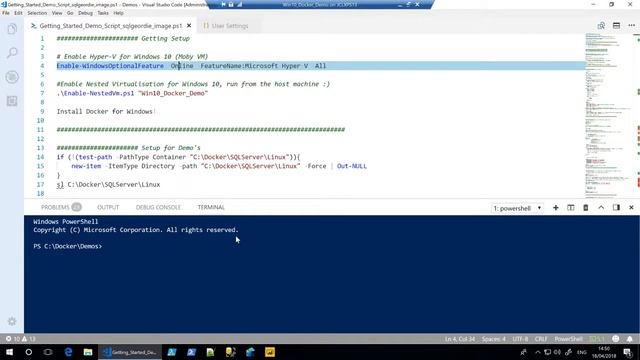This screenshot has height=360, width=640.
Task: Click the open changes editor toolbar icon
Action: pyautogui.click(x=601, y=25)
